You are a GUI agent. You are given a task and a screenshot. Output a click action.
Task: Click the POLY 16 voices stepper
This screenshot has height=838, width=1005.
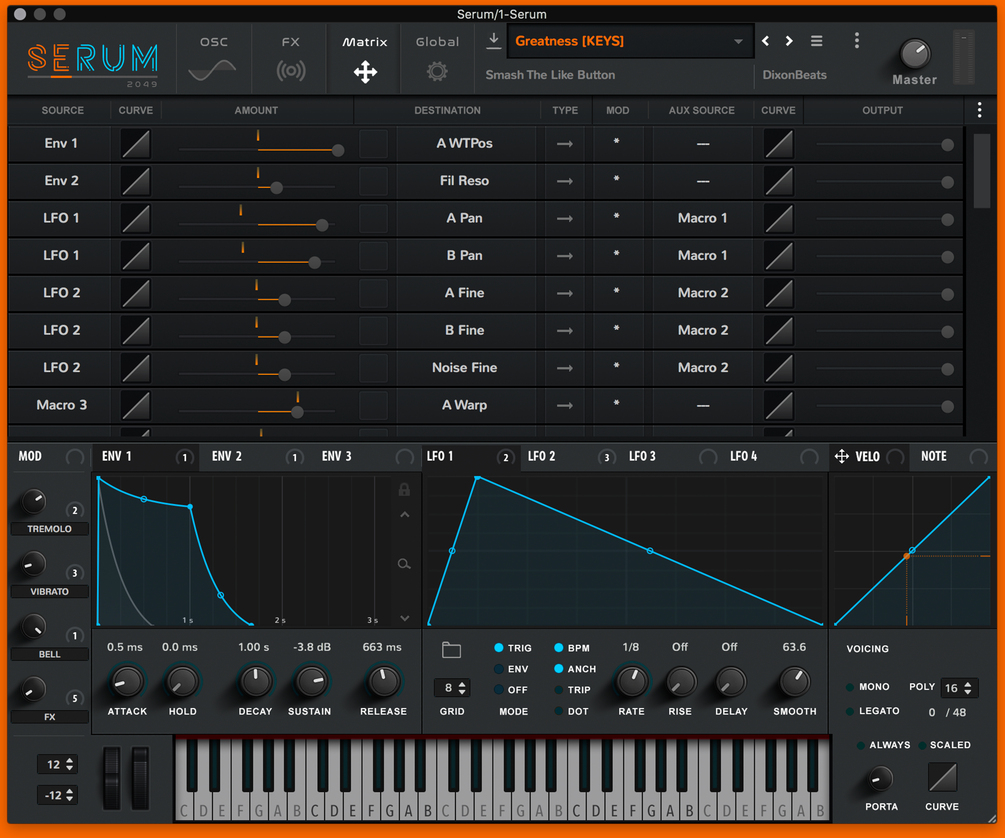point(959,688)
